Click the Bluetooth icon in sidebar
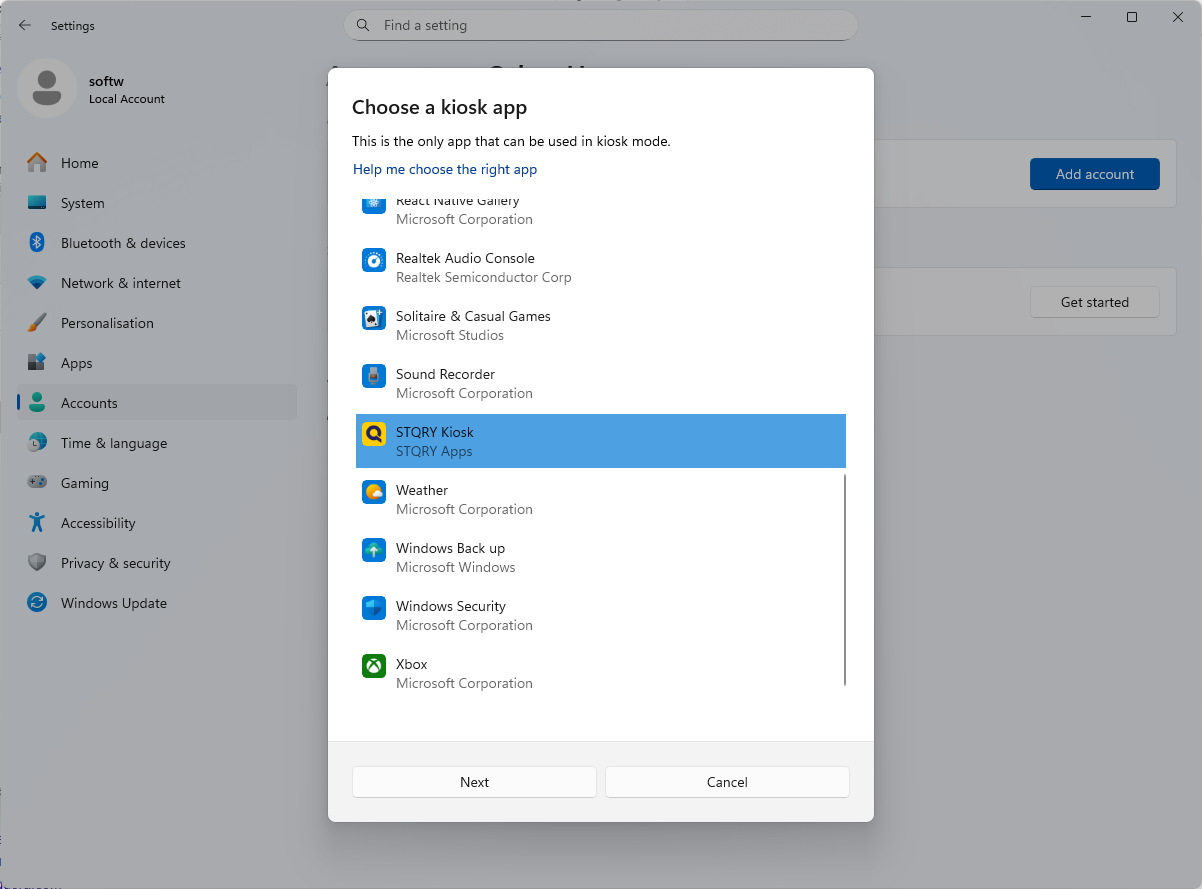 [37, 243]
